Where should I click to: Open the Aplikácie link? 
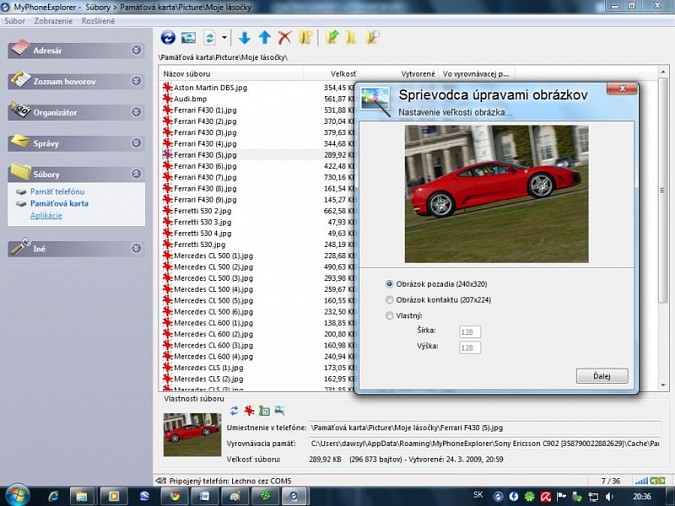46,215
